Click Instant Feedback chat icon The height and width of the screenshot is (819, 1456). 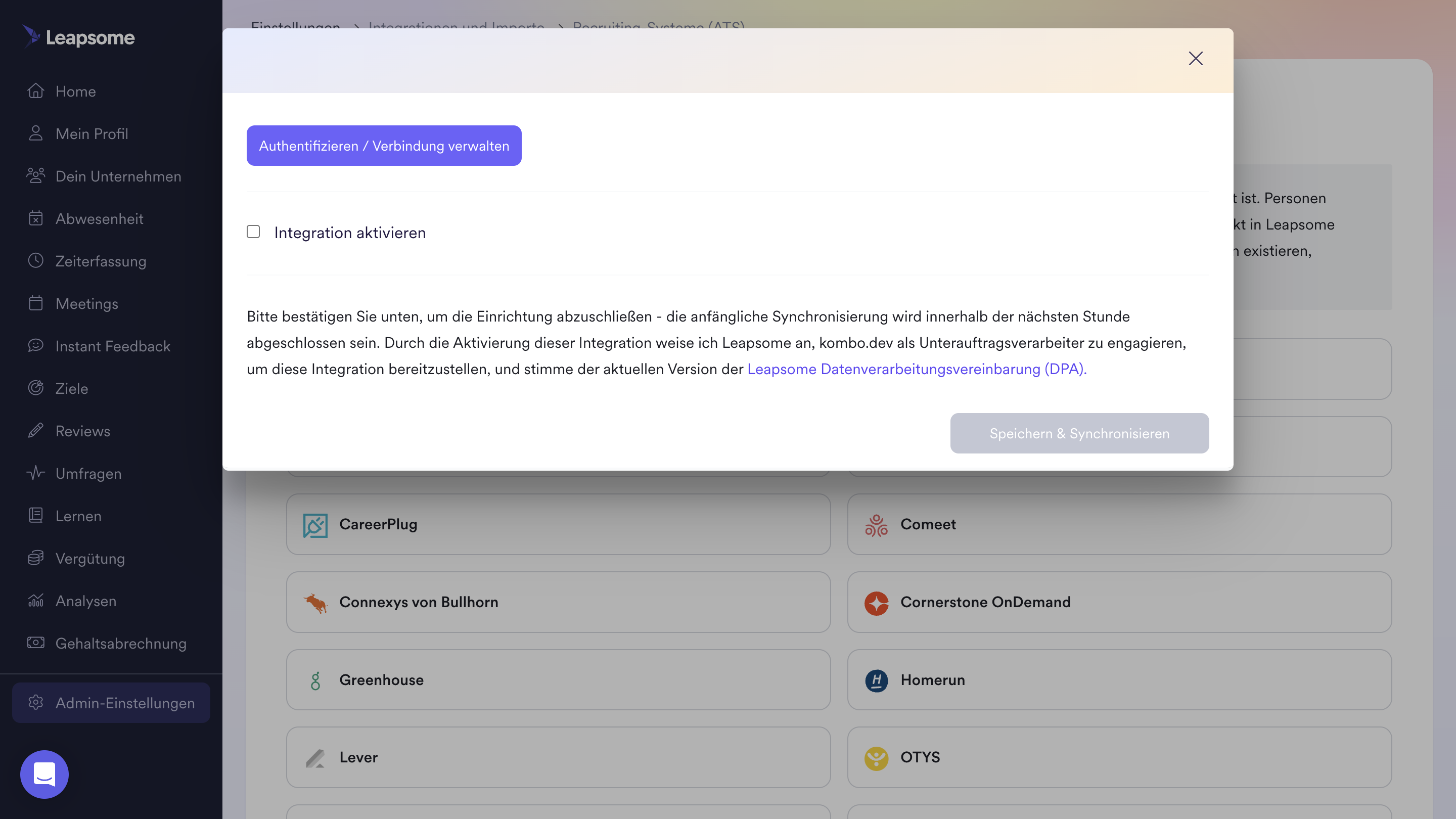[35, 345]
